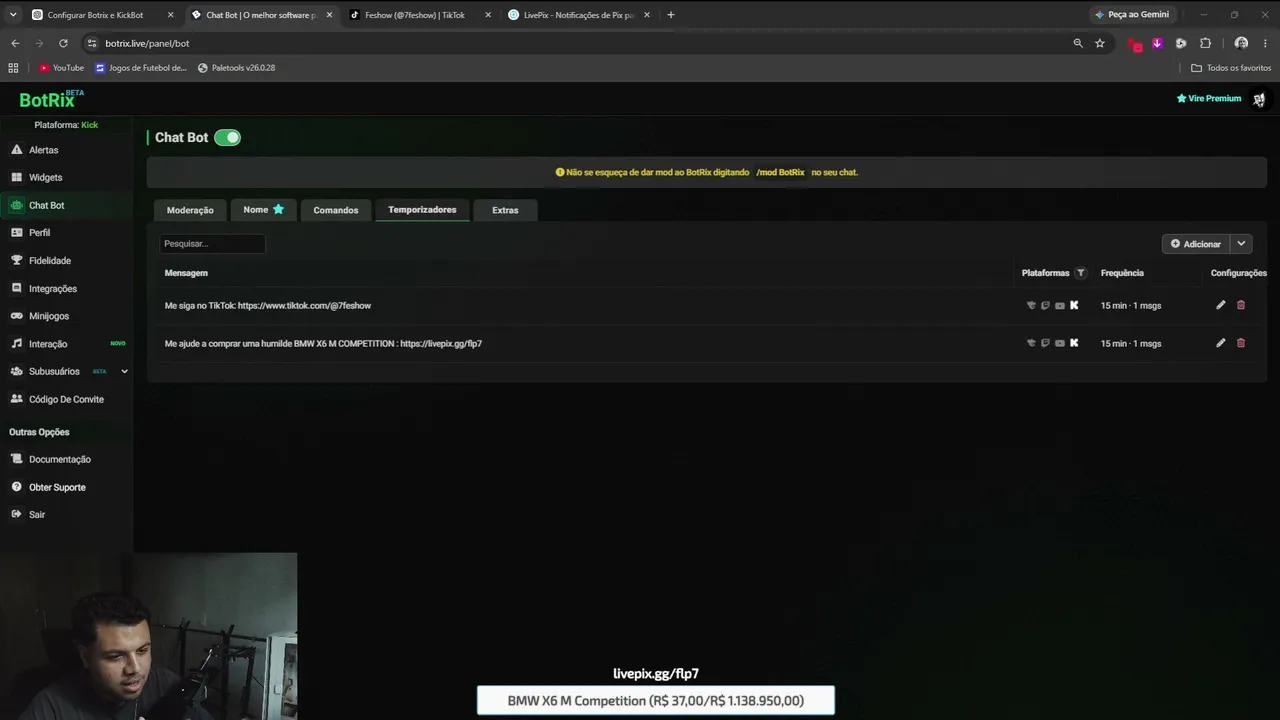Open the Paletools v26.0.28 bookmark
The height and width of the screenshot is (720, 1280).
(237, 68)
